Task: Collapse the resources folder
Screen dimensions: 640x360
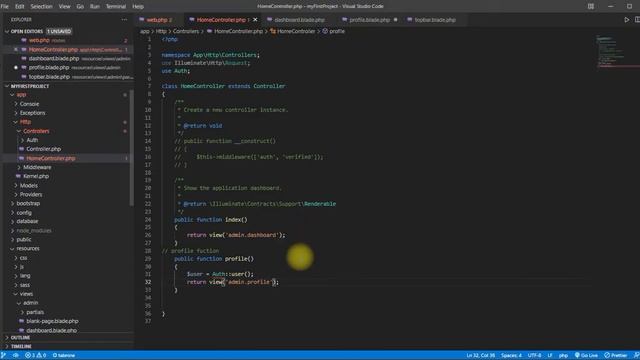Action: (x=12, y=249)
